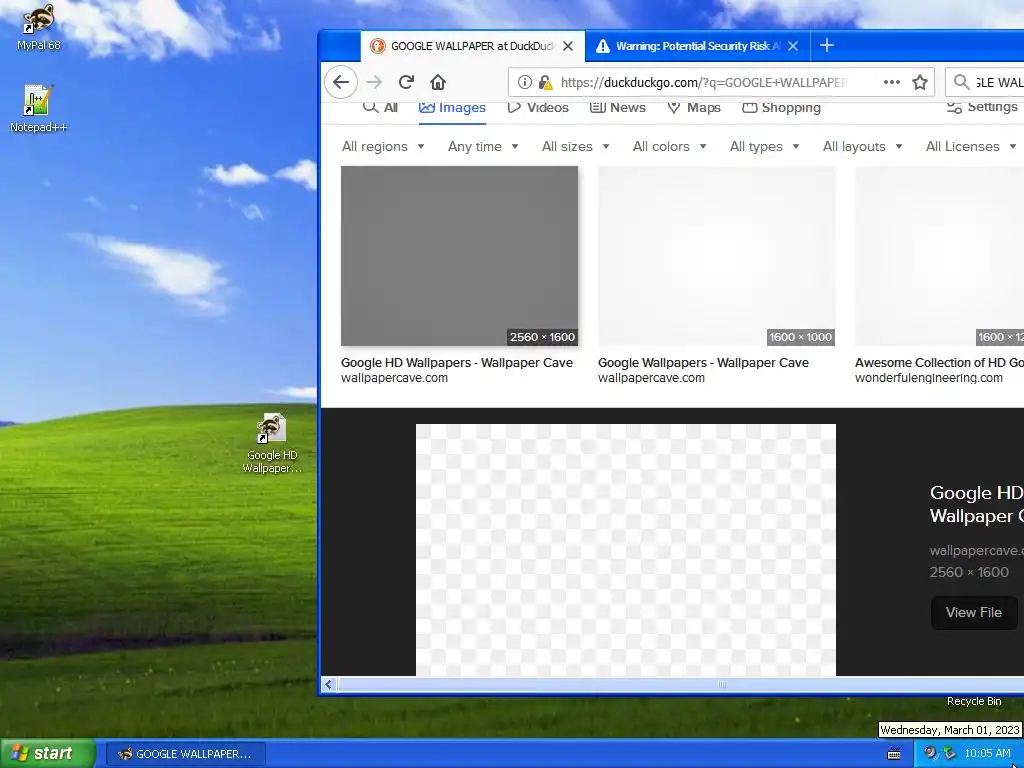1024x768 pixels.
Task: Open Google Wallpapers - Wallpaper Cave title
Action: [x=703, y=362]
